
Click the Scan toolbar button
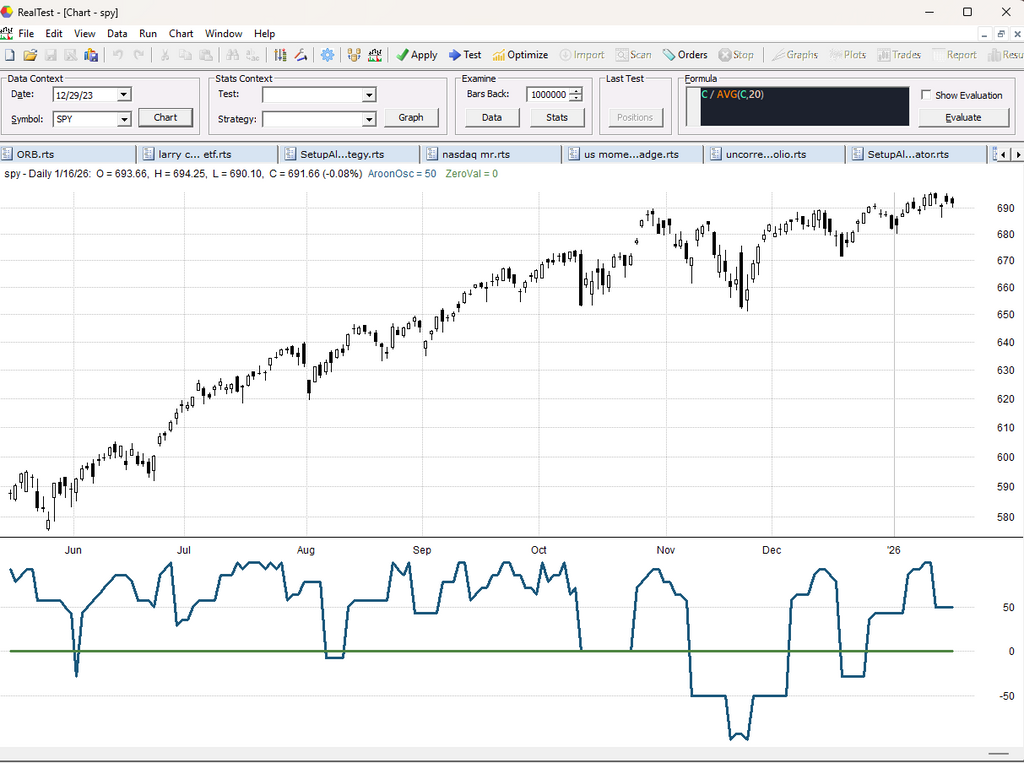coord(633,56)
